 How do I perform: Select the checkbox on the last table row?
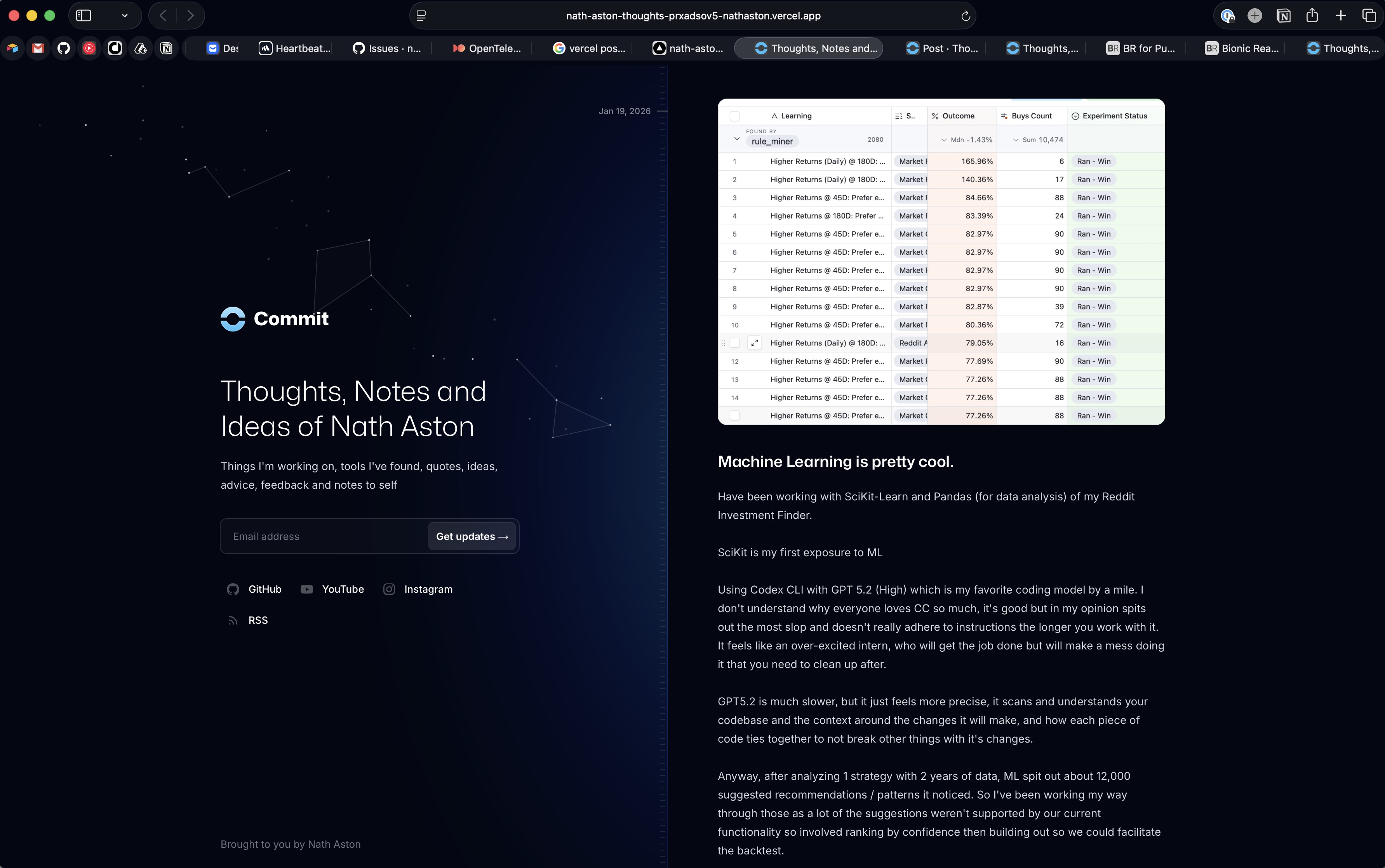pyautogui.click(x=734, y=416)
